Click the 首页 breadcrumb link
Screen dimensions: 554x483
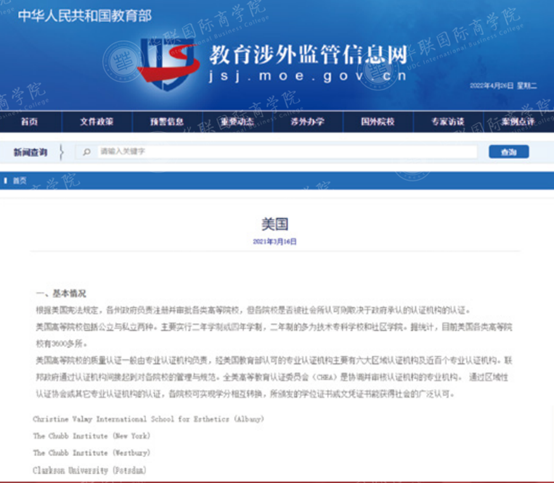point(20,181)
